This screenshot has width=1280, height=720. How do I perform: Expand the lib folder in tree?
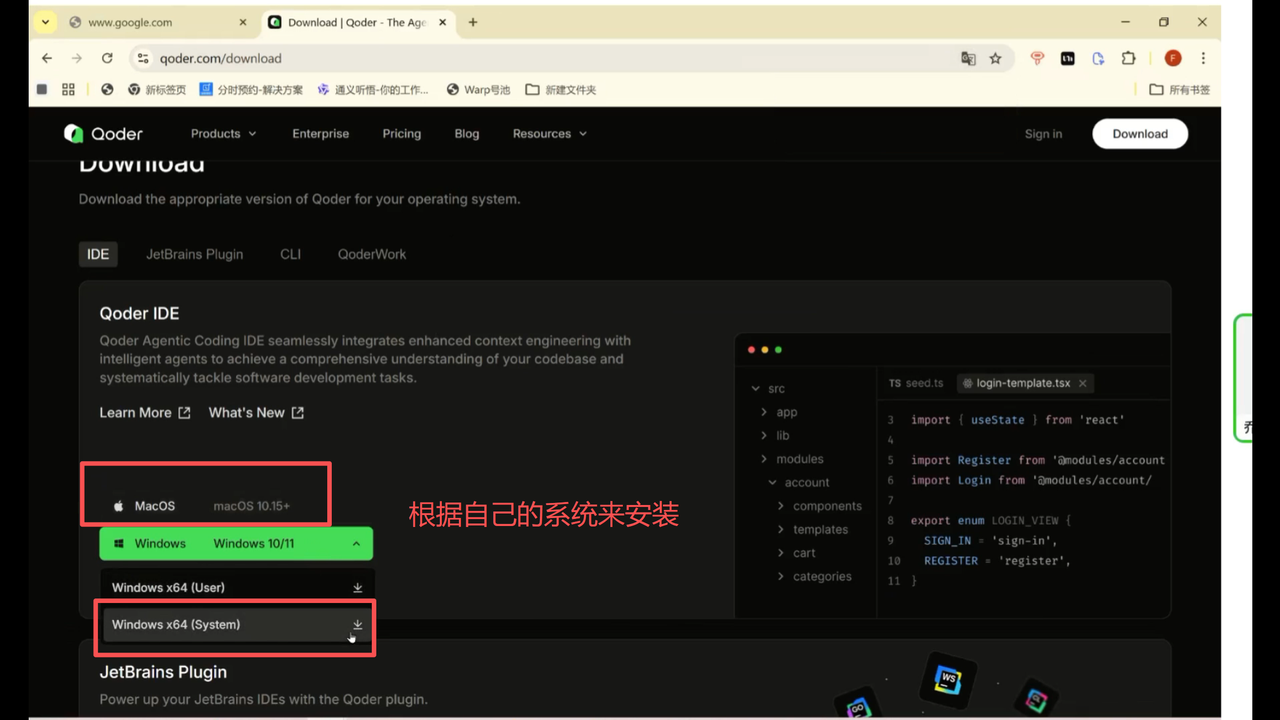774,435
